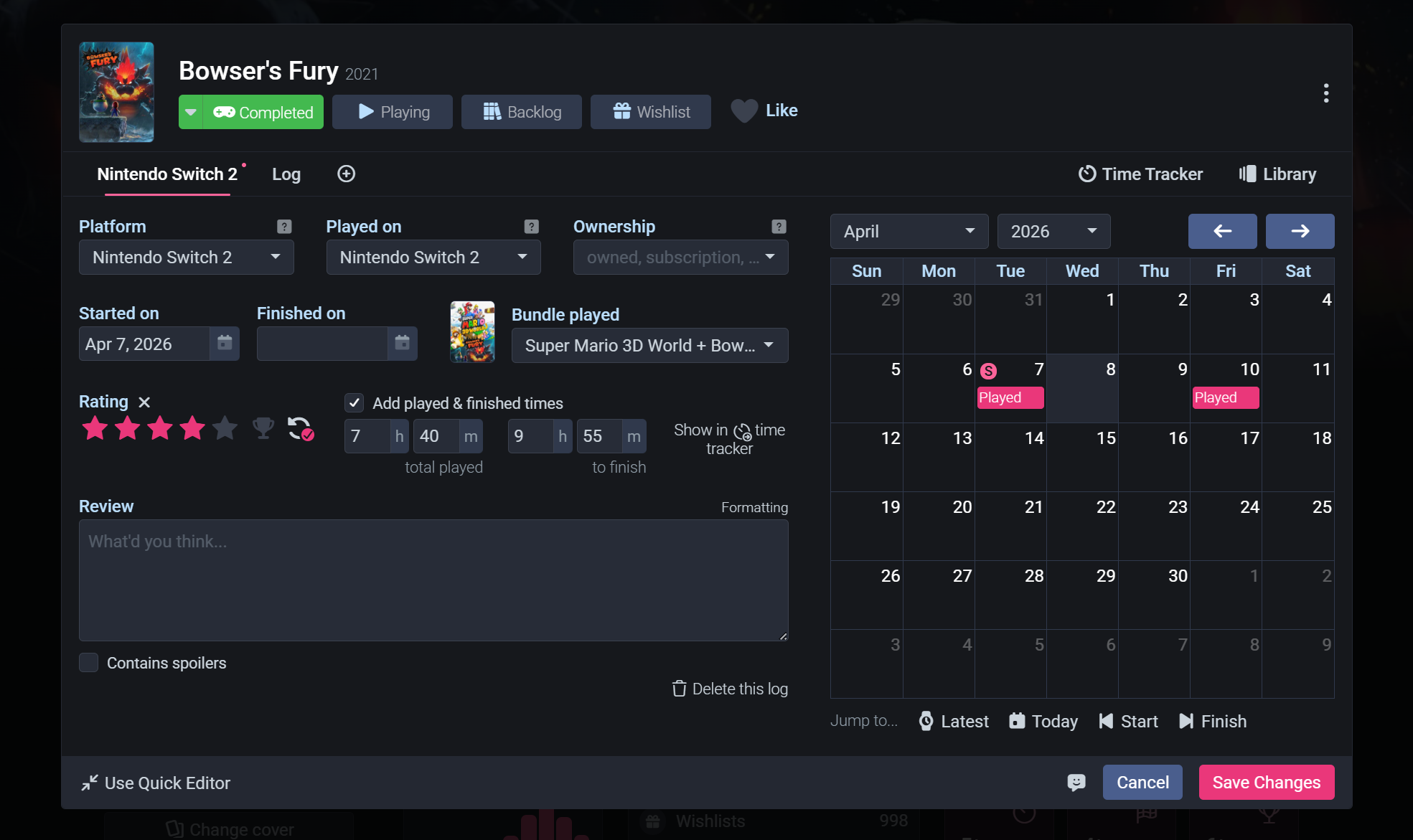Toggle Add played & finished times checkbox
Image resolution: width=1413 pixels, height=840 pixels.
coord(355,403)
